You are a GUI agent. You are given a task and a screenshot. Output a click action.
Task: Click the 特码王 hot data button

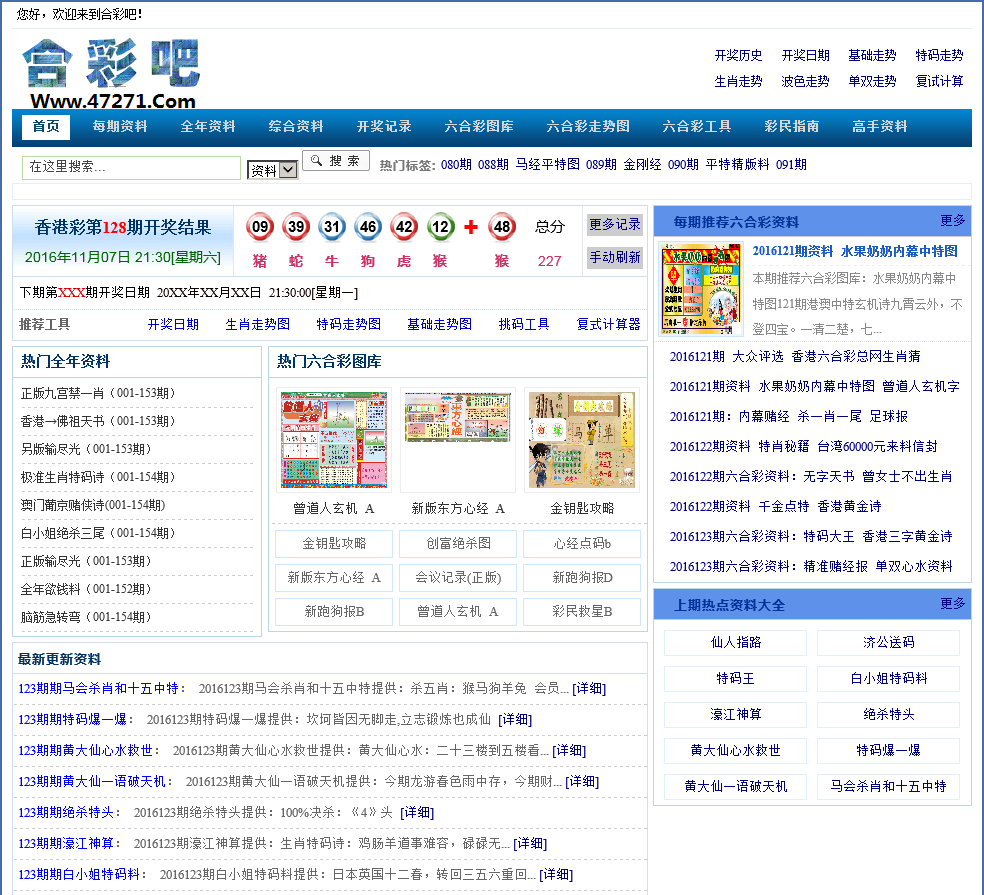[x=735, y=678]
